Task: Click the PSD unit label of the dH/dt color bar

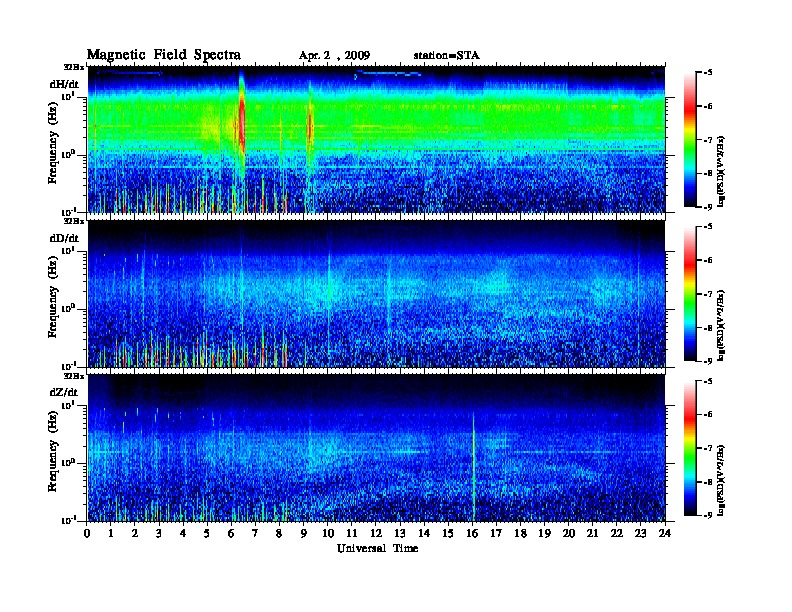Action: [721, 170]
